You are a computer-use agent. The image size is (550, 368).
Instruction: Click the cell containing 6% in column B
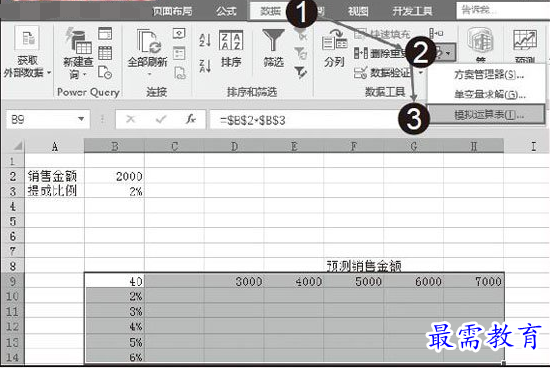[x=114, y=357]
